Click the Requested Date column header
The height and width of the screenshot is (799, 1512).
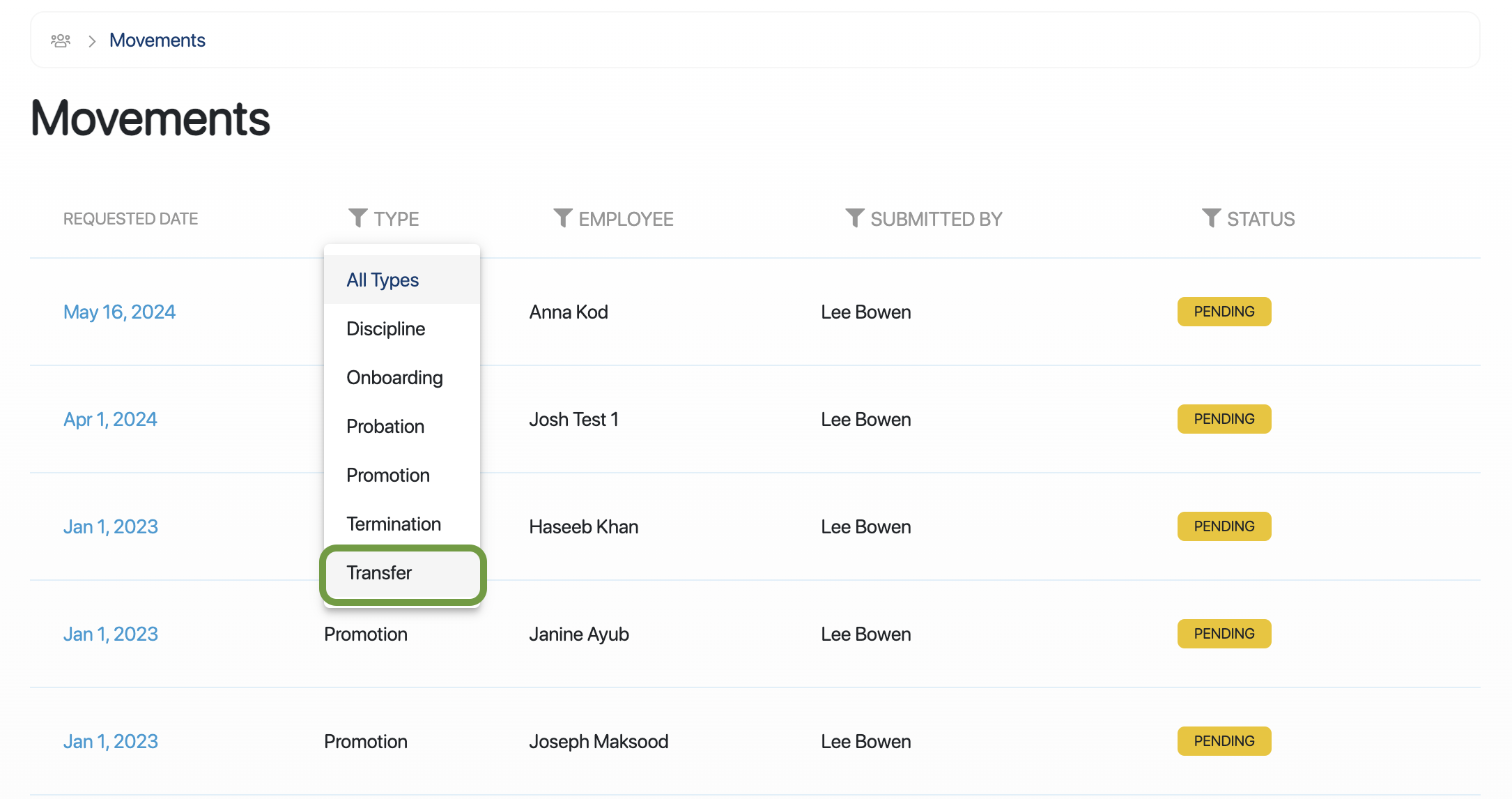click(131, 219)
